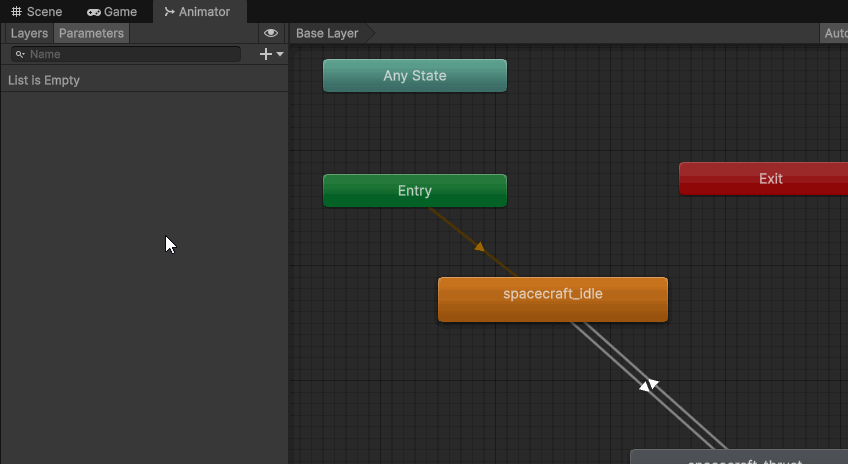Viewport: 848px width, 464px height.
Task: Switch to the Game tab
Action: coord(112,11)
